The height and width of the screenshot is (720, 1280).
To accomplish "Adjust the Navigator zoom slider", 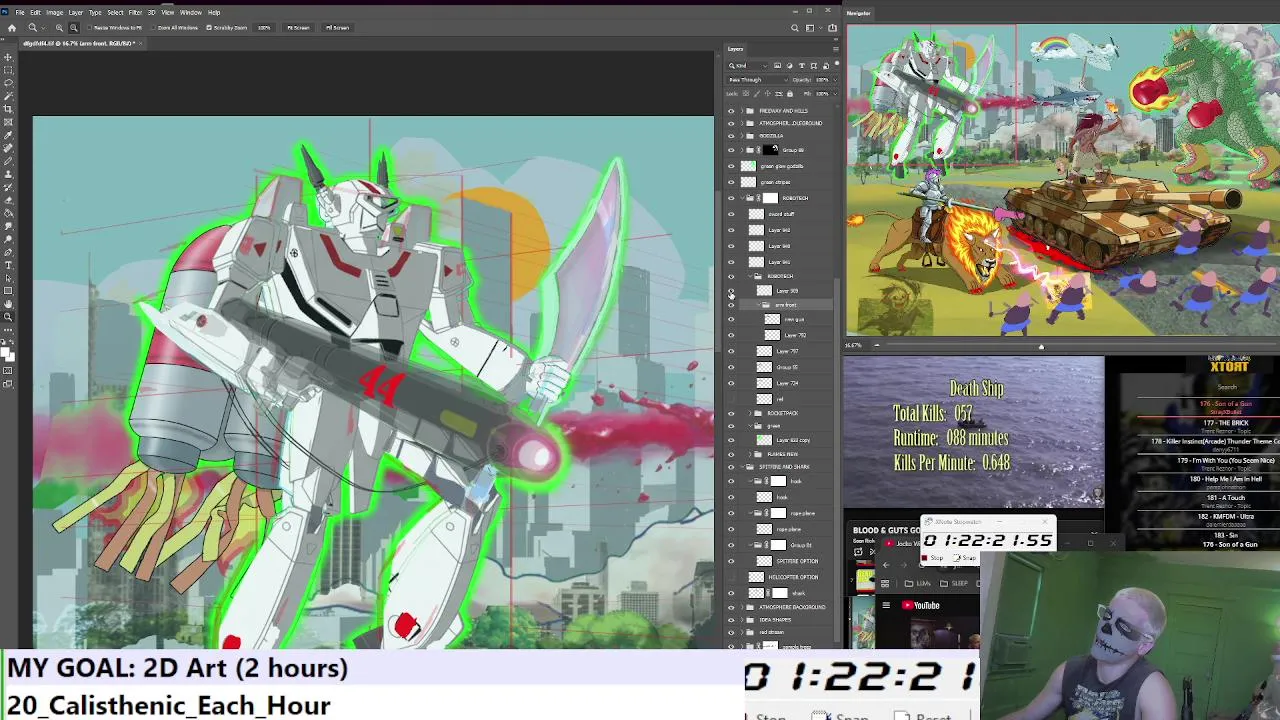I will pos(1040,346).
